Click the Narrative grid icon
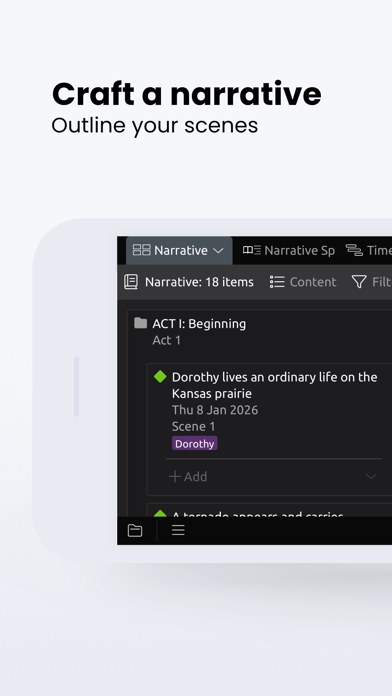Image resolution: width=392 pixels, height=696 pixels. coord(142,250)
